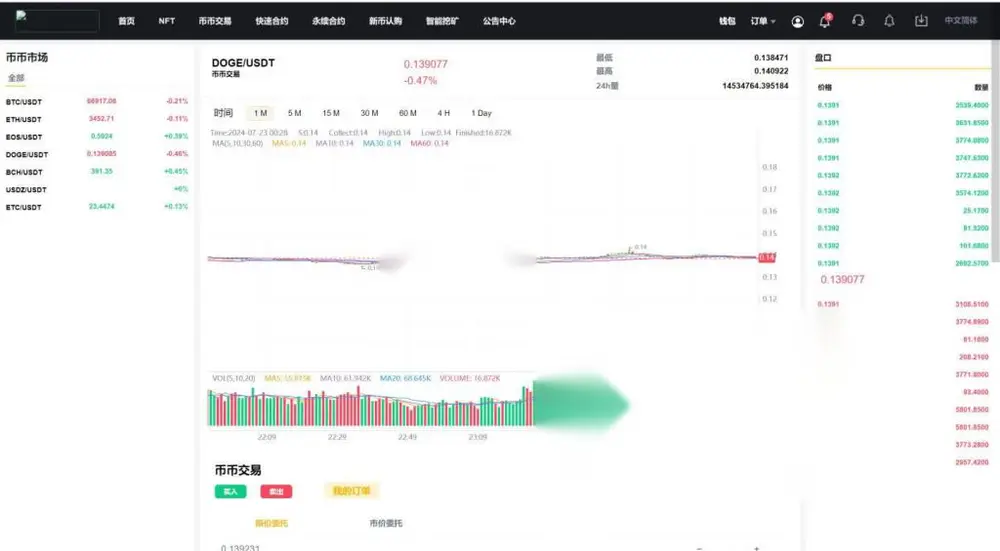This screenshot has width=1000, height=551.
Task: Select the 市价委托 market order tab
Action: tap(386, 524)
